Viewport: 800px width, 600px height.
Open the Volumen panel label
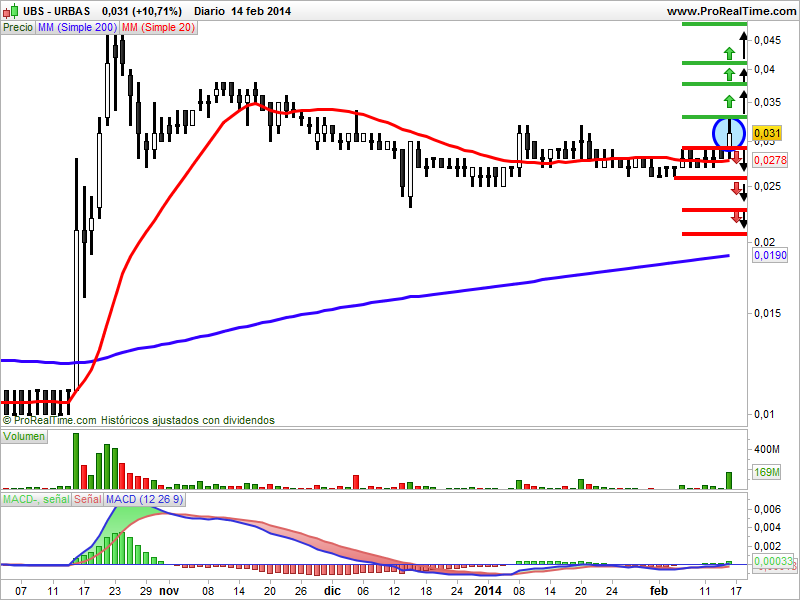pos(24,436)
